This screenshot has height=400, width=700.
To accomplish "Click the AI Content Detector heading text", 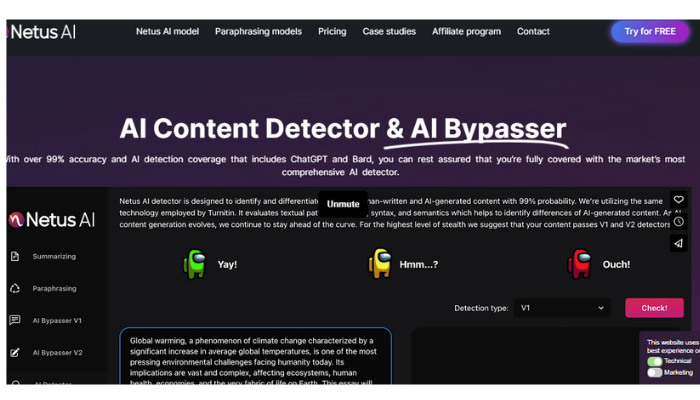I will 250,129.
